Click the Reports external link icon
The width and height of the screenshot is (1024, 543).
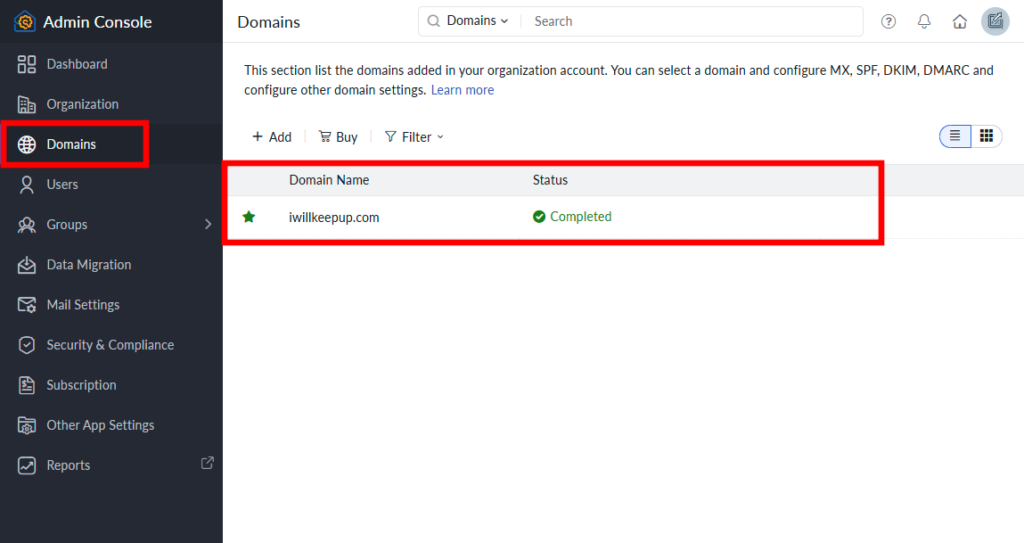[207, 463]
